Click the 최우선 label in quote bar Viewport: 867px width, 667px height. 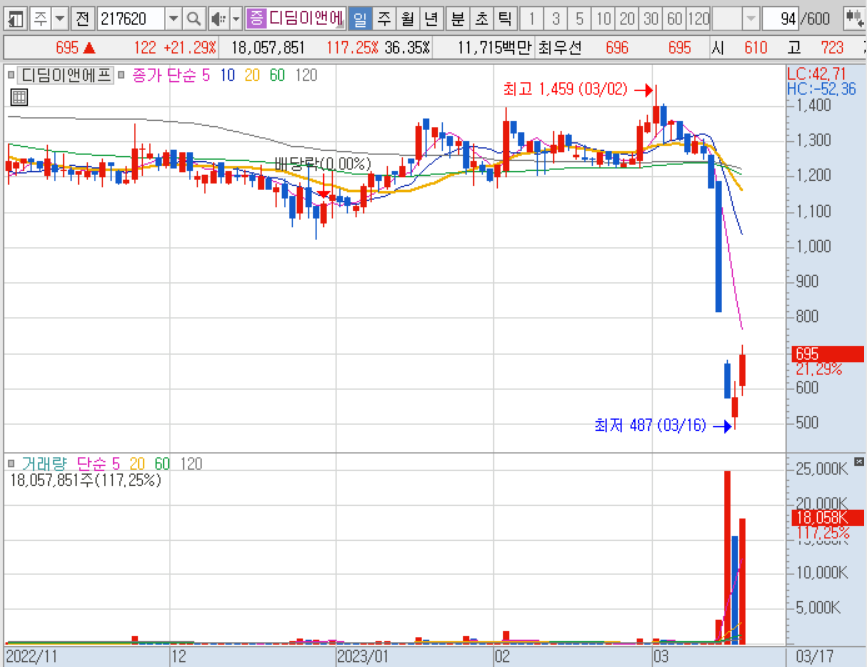point(560,48)
